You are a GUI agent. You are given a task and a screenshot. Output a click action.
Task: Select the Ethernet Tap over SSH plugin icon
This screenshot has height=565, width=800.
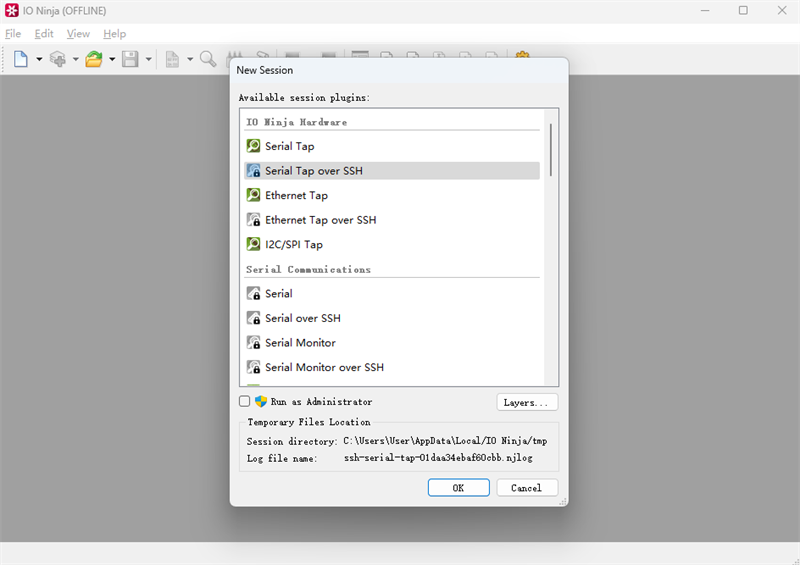pos(254,219)
